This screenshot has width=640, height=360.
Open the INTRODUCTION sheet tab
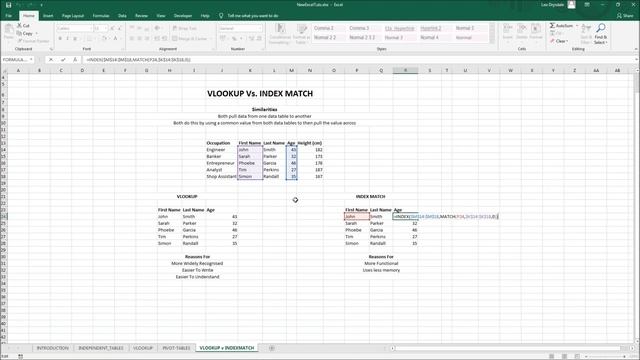coord(53,348)
